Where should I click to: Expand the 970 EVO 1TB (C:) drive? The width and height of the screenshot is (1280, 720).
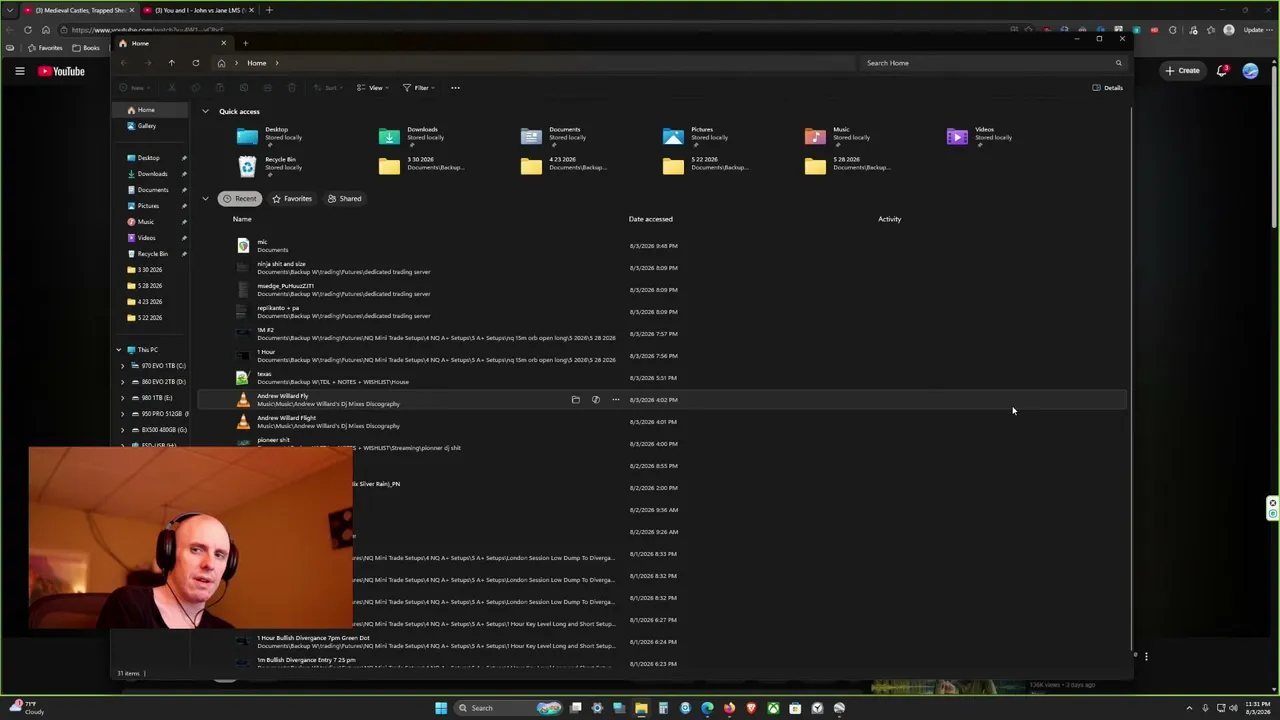coord(122,366)
